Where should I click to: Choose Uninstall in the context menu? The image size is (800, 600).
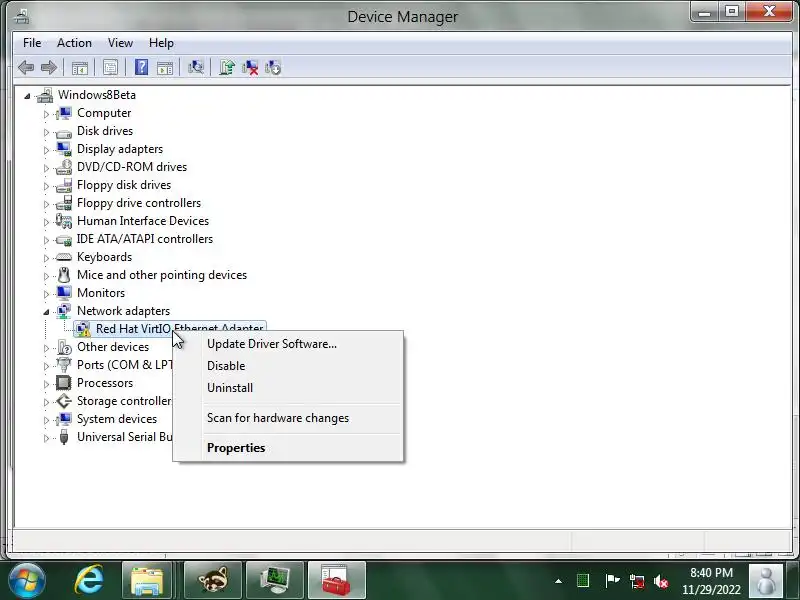click(288, 388)
